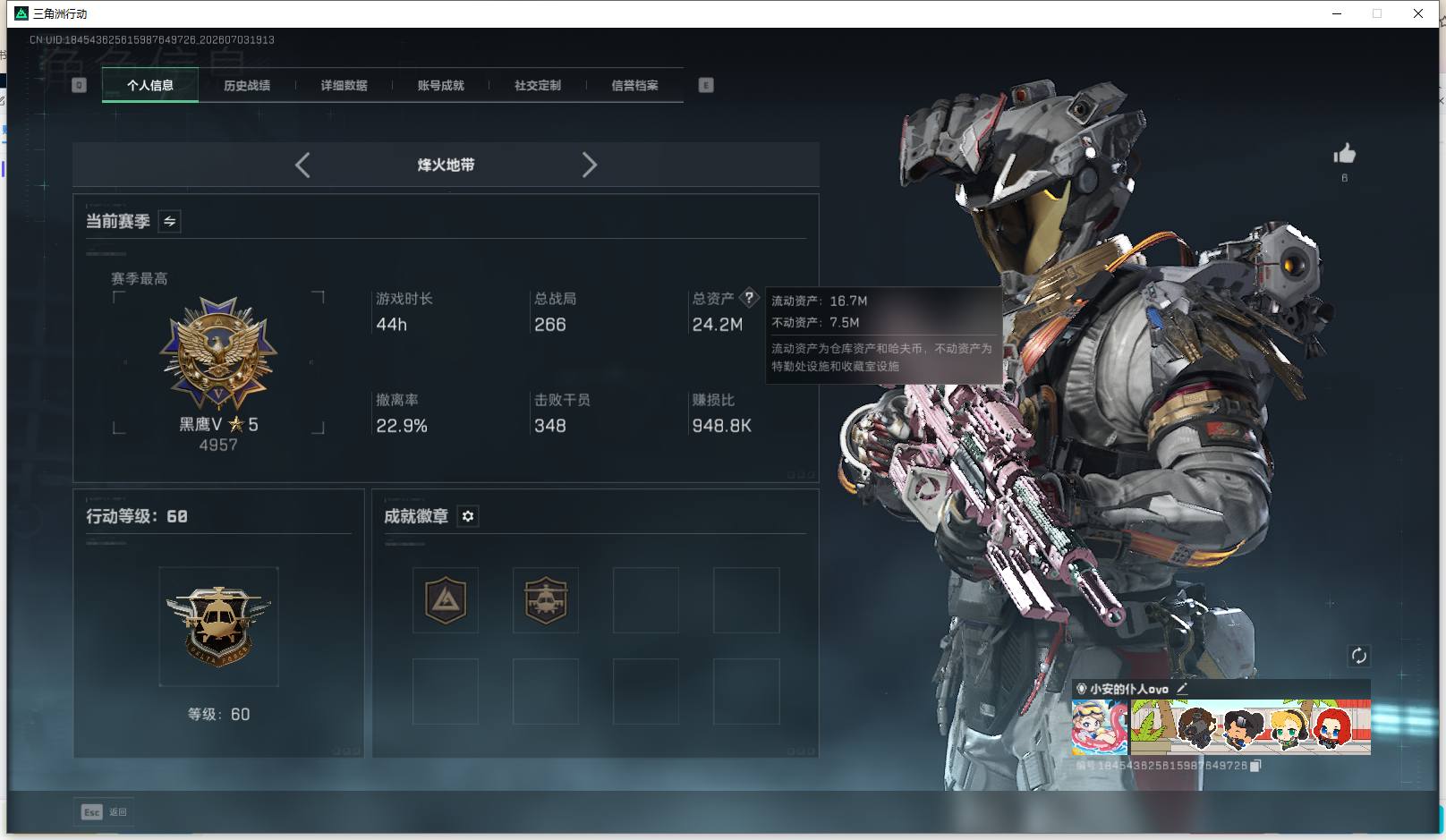
Task: Edit nickname 小安的仆人ovo pencil icon
Action: point(1182,689)
